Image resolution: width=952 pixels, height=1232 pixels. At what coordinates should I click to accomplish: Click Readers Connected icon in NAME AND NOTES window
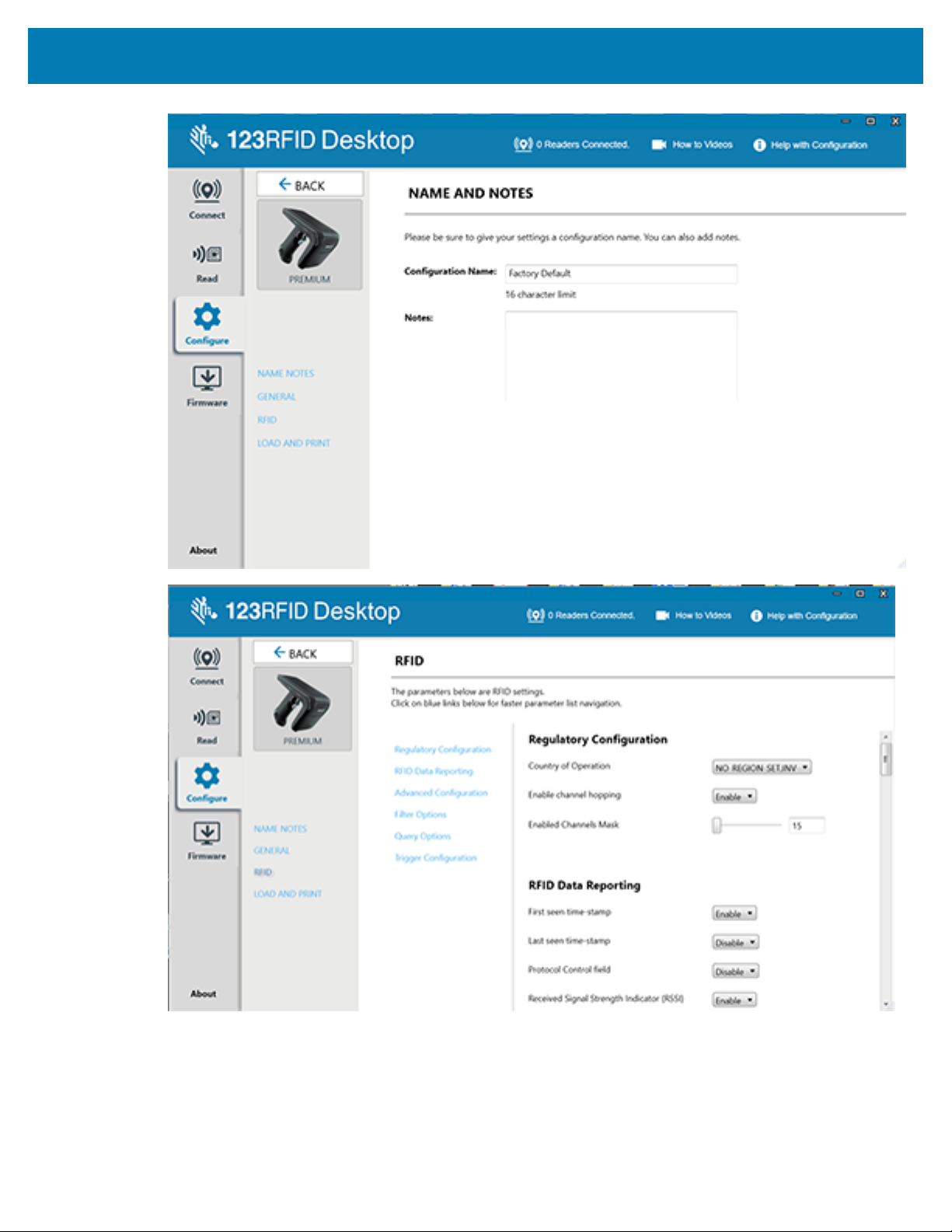[523, 145]
